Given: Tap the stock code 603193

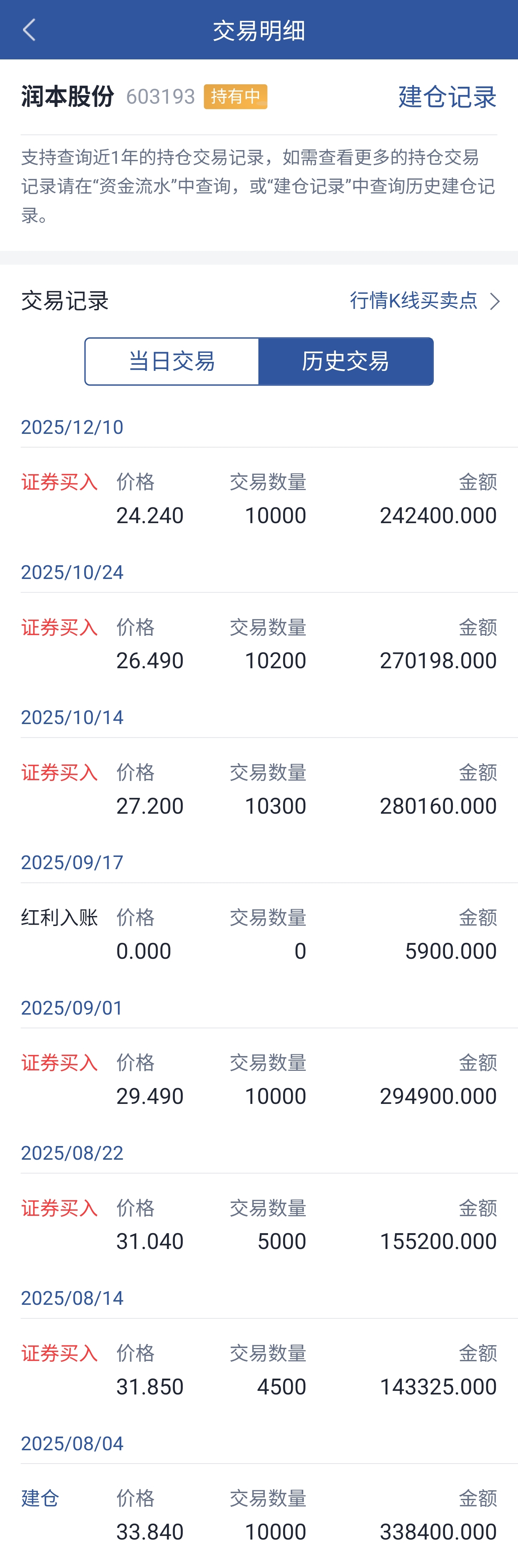Looking at the screenshot, I should pos(160,97).
